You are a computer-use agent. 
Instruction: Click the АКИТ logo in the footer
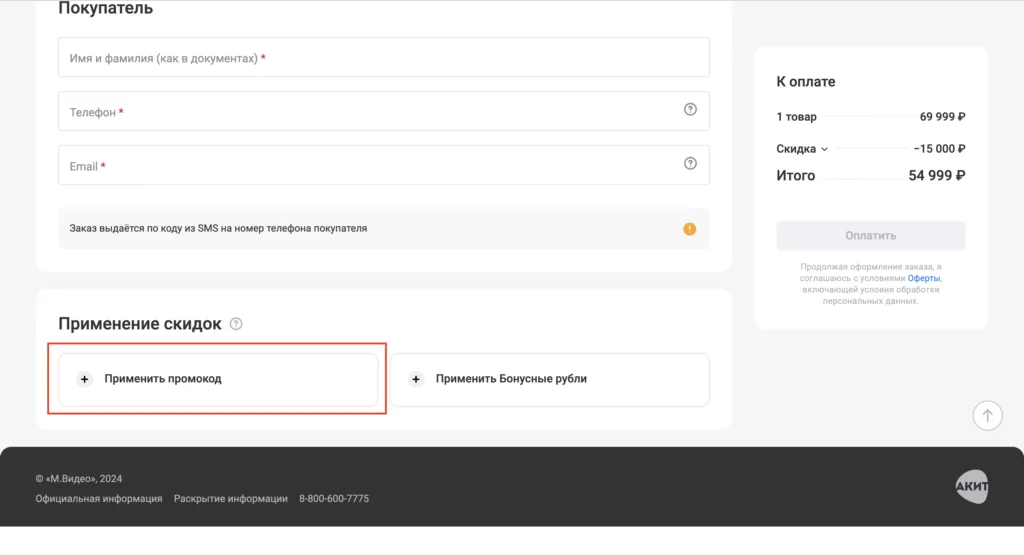[x=971, y=486]
